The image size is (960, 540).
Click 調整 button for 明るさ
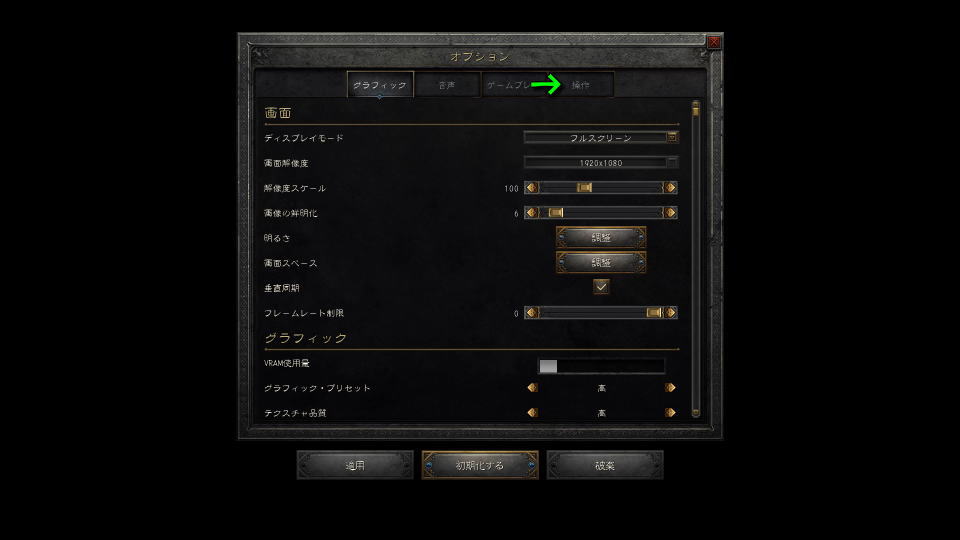601,238
